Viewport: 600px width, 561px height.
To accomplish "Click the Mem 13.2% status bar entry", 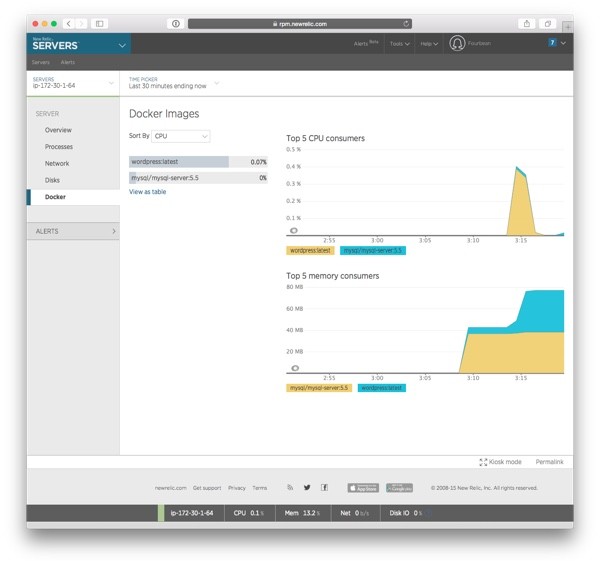I will point(302,513).
